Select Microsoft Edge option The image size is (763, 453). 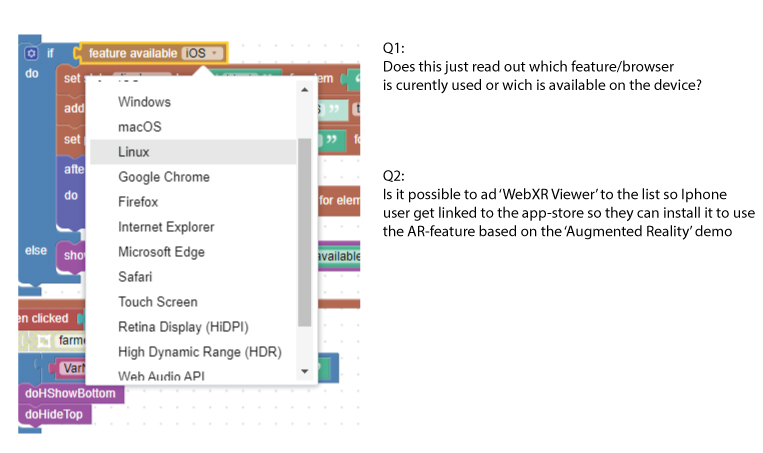tap(193, 252)
